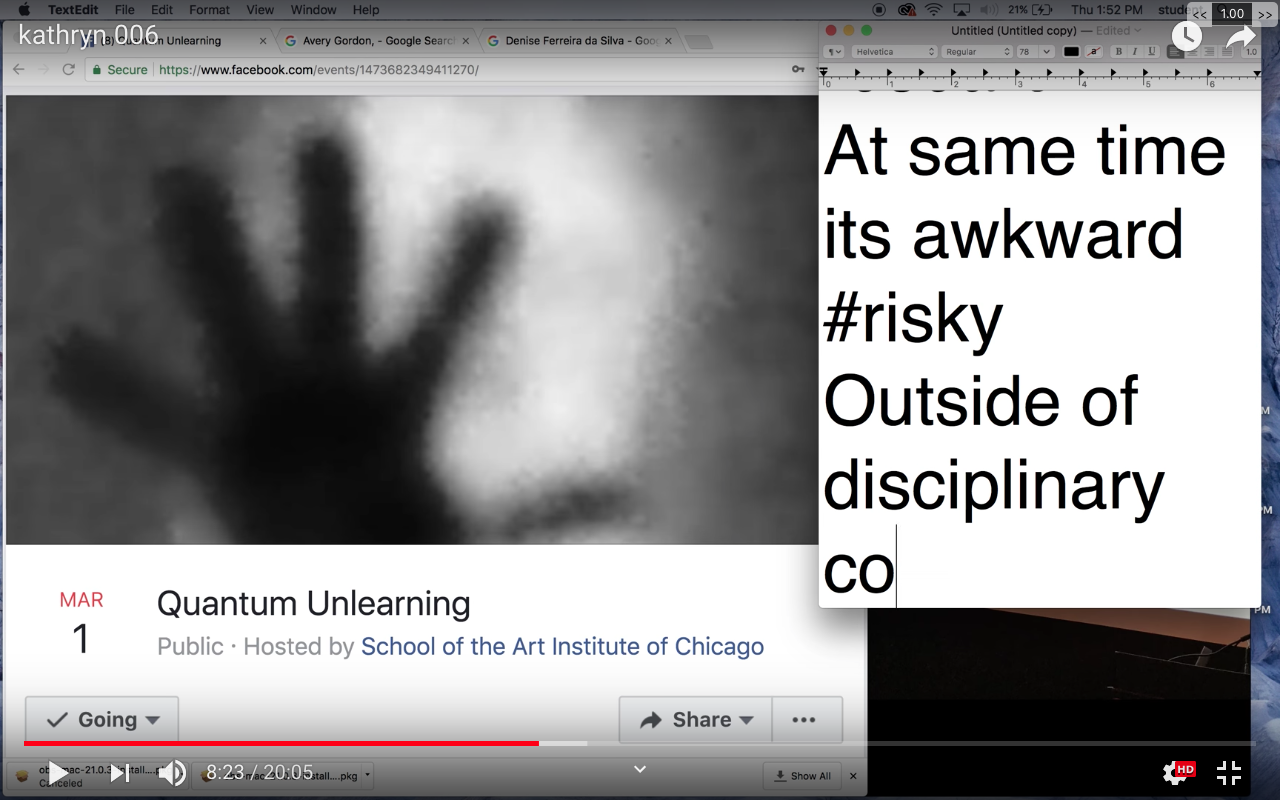Click Watch Later clock icon
1280x800 pixels.
pos(1186,37)
